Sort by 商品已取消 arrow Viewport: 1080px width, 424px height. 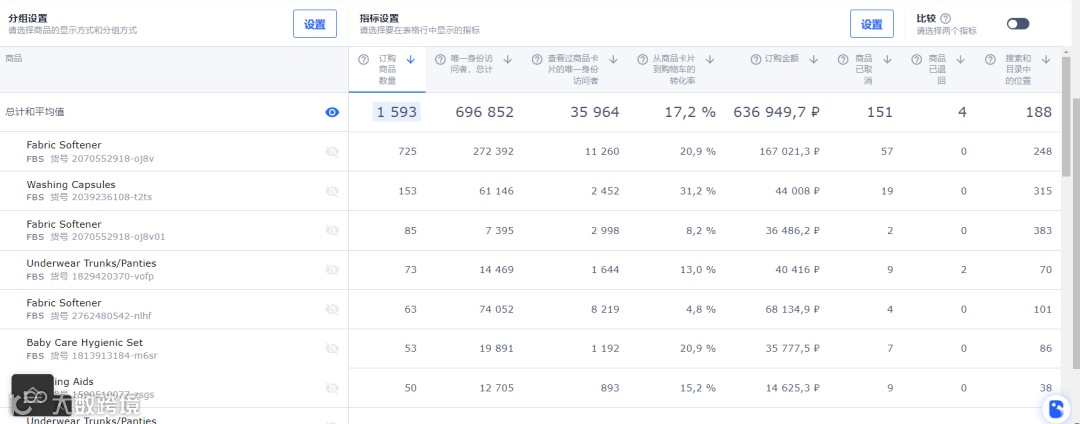[887, 60]
